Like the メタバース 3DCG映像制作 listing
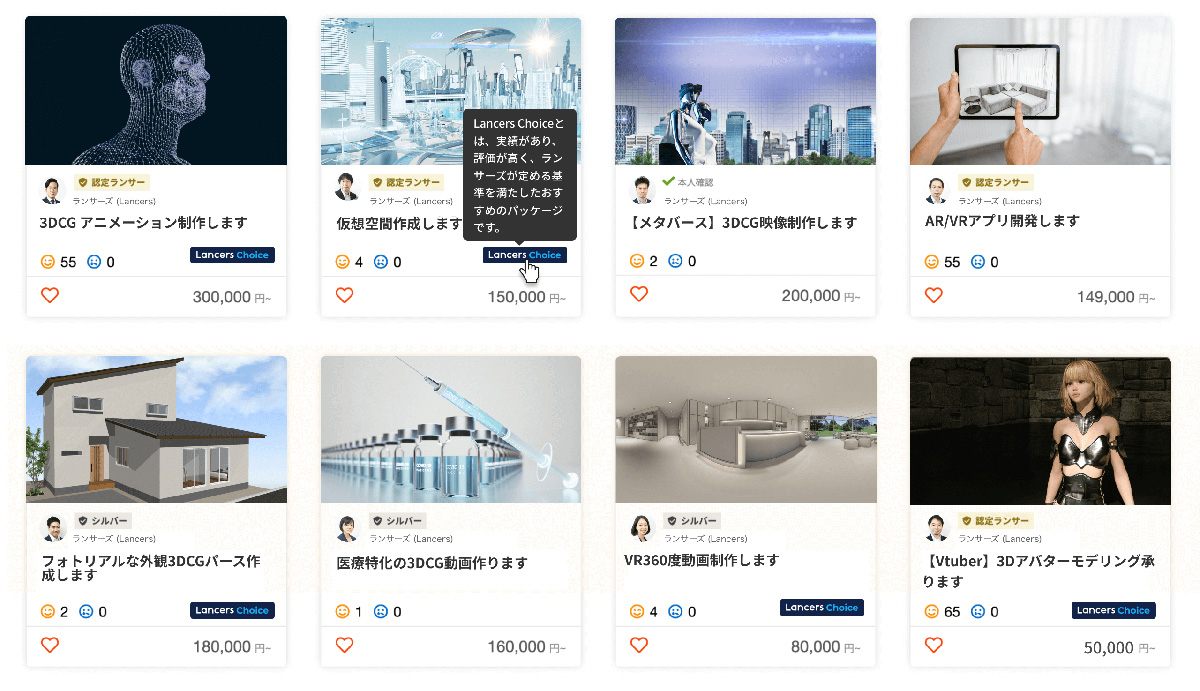 [639, 294]
